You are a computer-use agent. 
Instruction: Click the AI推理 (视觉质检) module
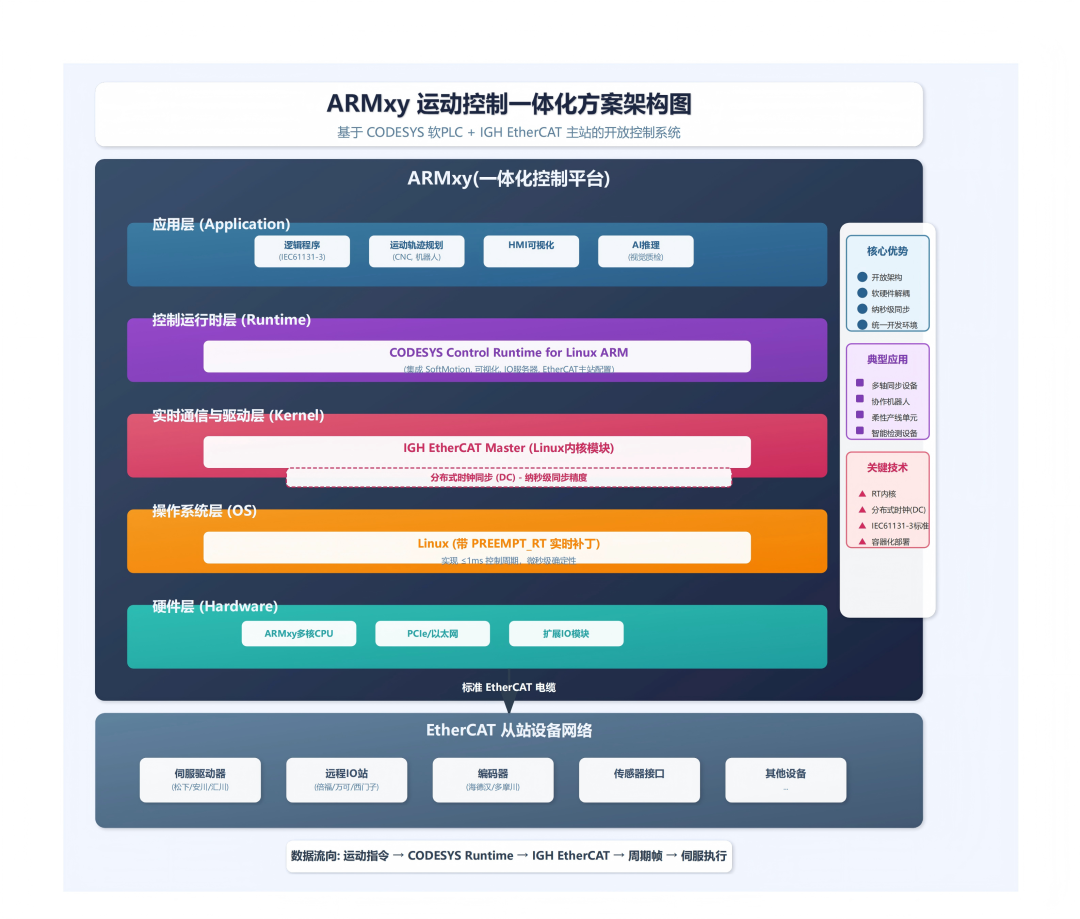coord(646,251)
